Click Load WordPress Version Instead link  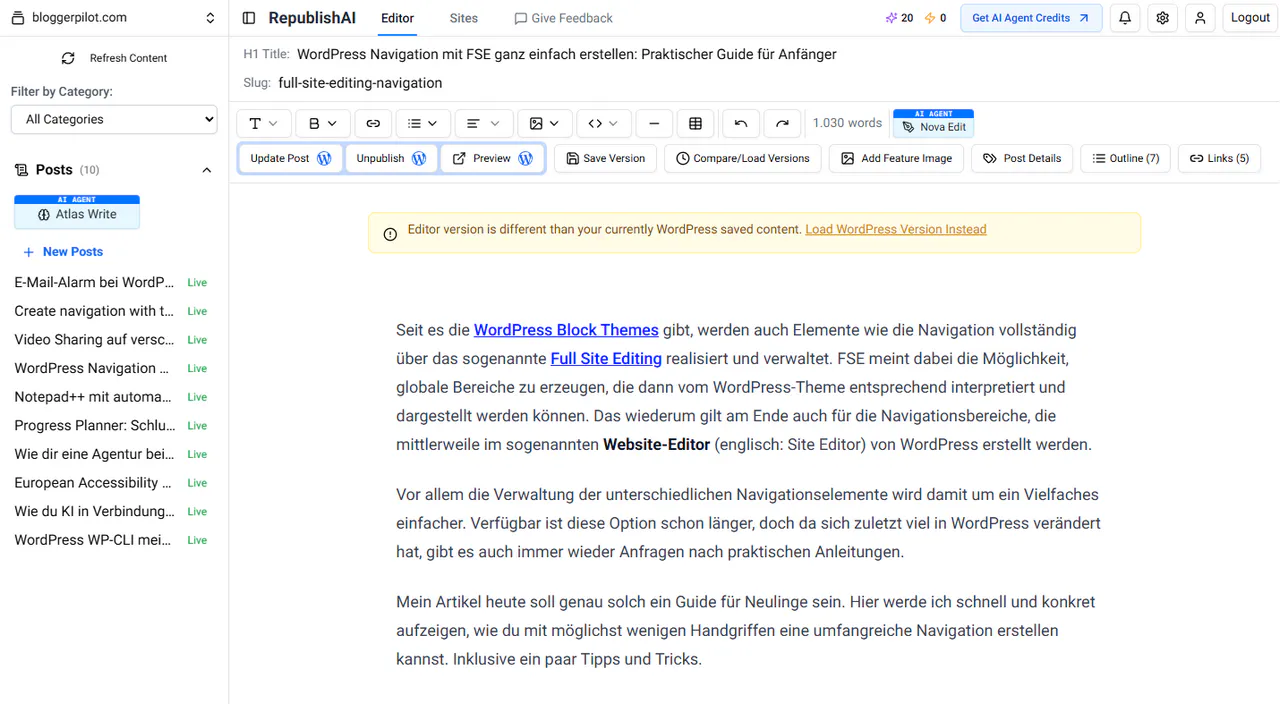896,229
